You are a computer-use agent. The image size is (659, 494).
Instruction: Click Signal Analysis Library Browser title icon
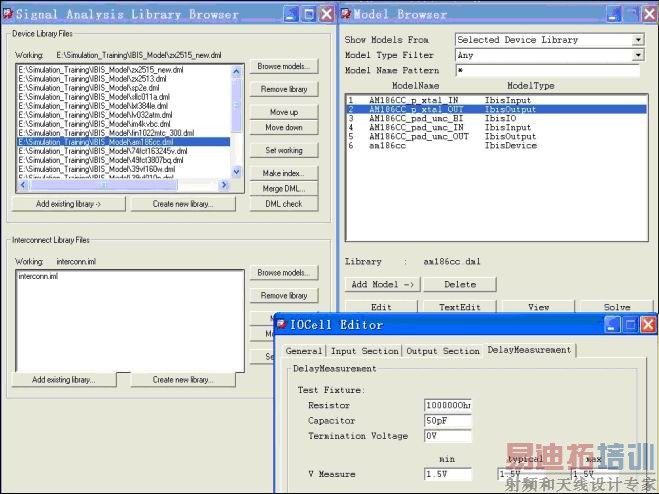click(x=8, y=14)
